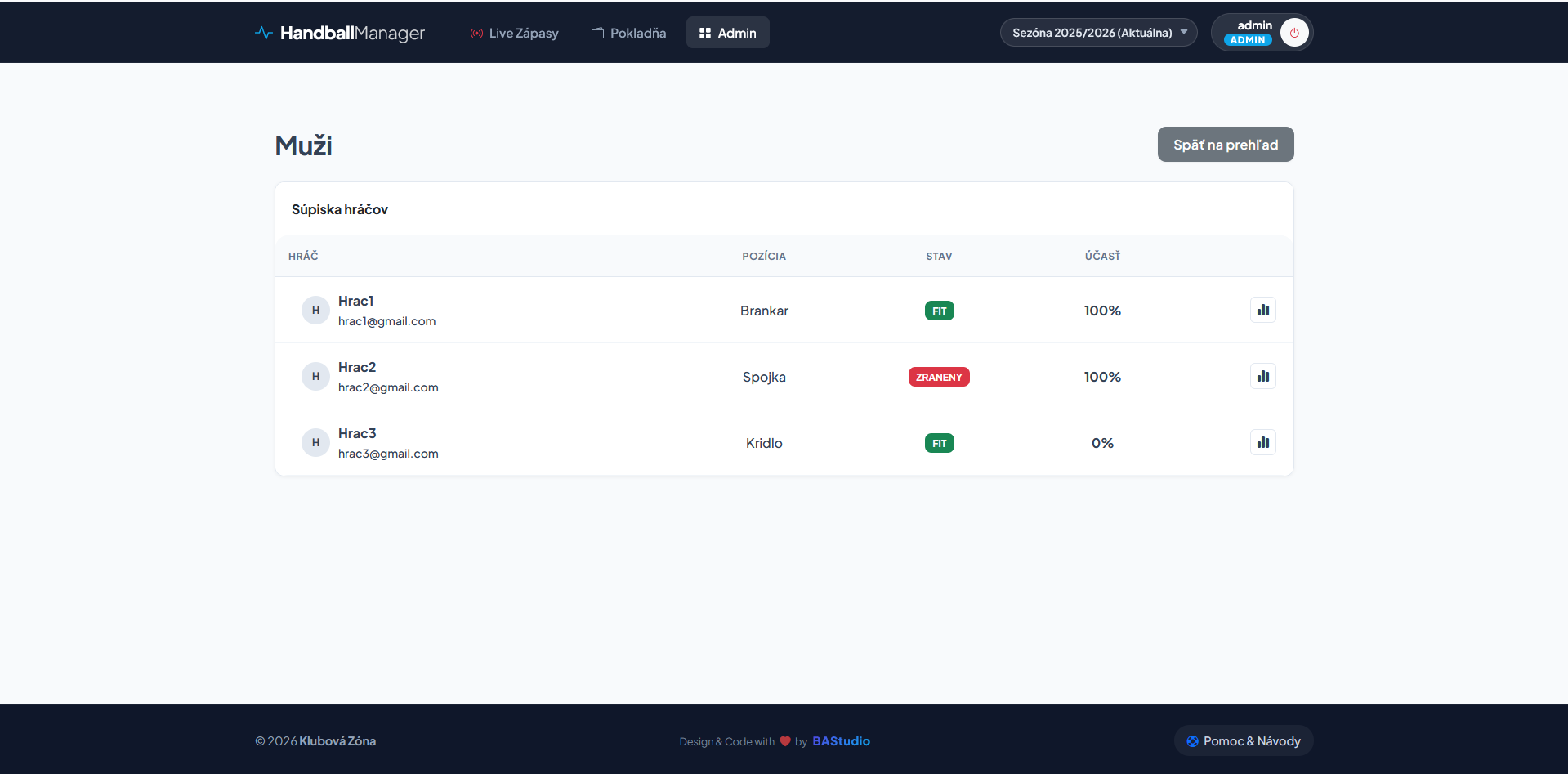Click the green FIT badge for Hrac1
1568x774 pixels.
[x=939, y=311]
